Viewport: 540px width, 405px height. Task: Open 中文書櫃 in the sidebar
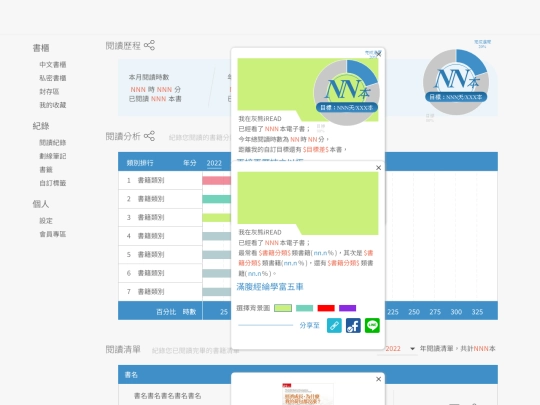pyautogui.click(x=53, y=64)
